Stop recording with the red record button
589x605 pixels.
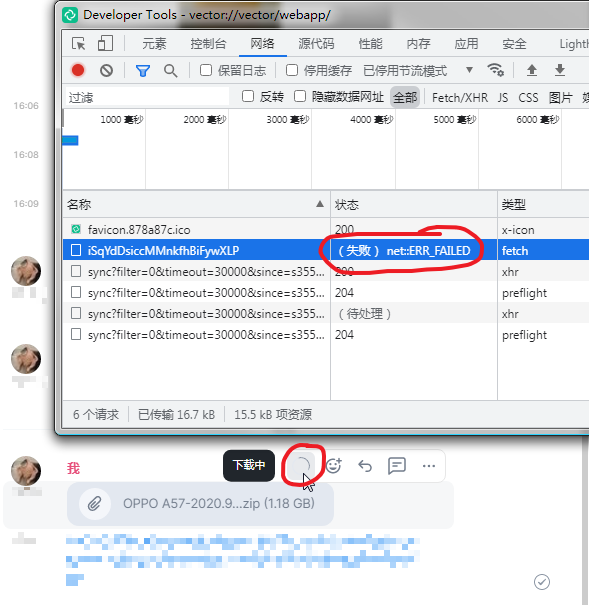click(x=78, y=70)
